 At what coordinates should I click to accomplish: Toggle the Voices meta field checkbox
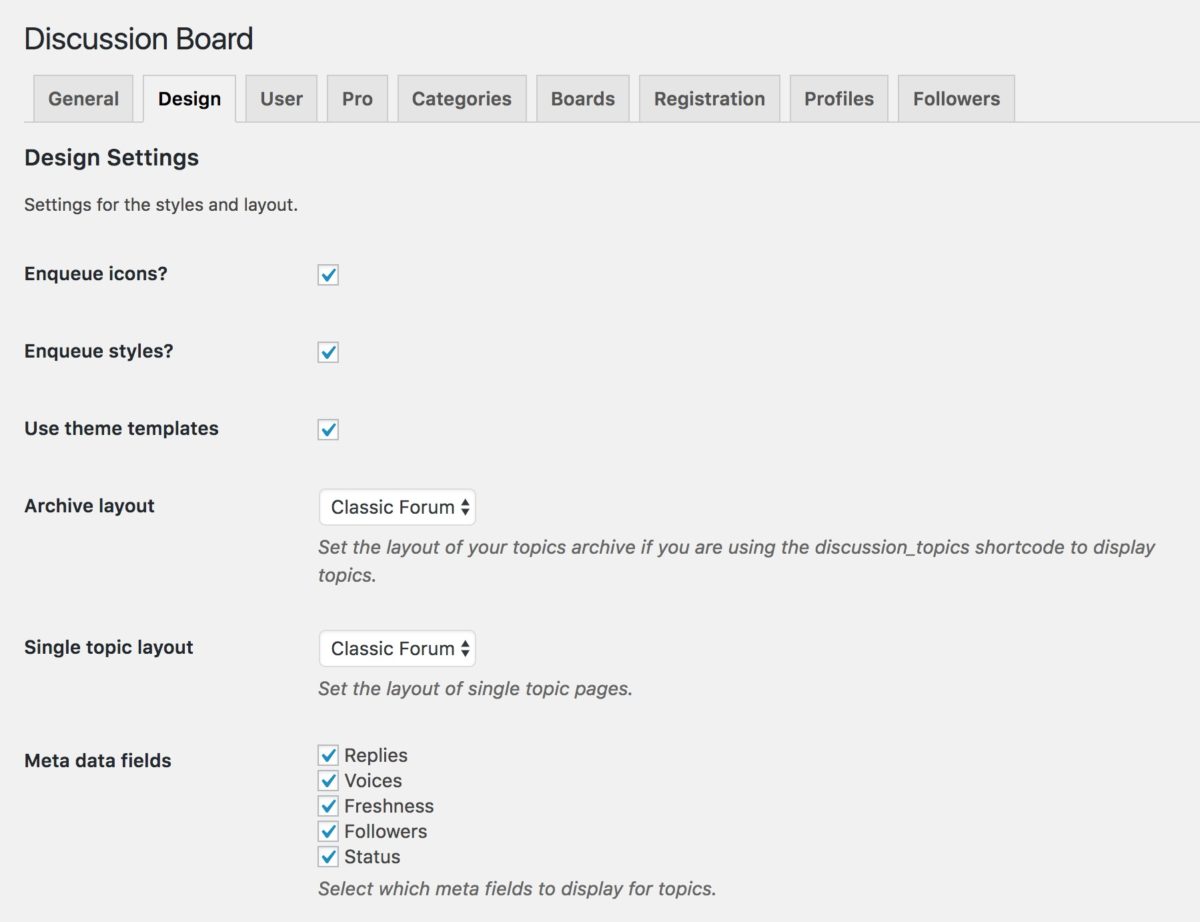point(328,780)
